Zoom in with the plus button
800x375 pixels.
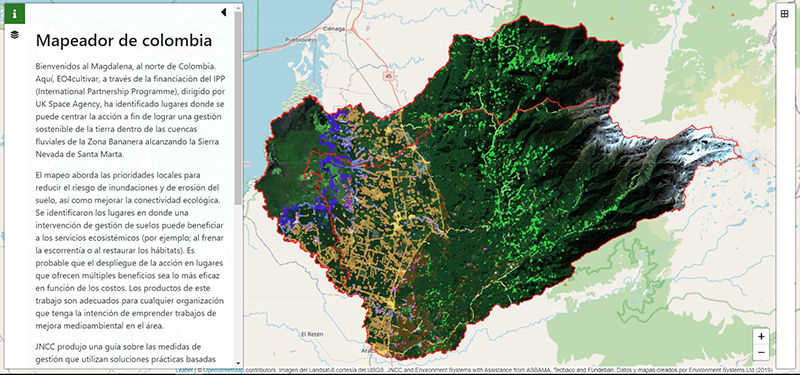point(761,336)
